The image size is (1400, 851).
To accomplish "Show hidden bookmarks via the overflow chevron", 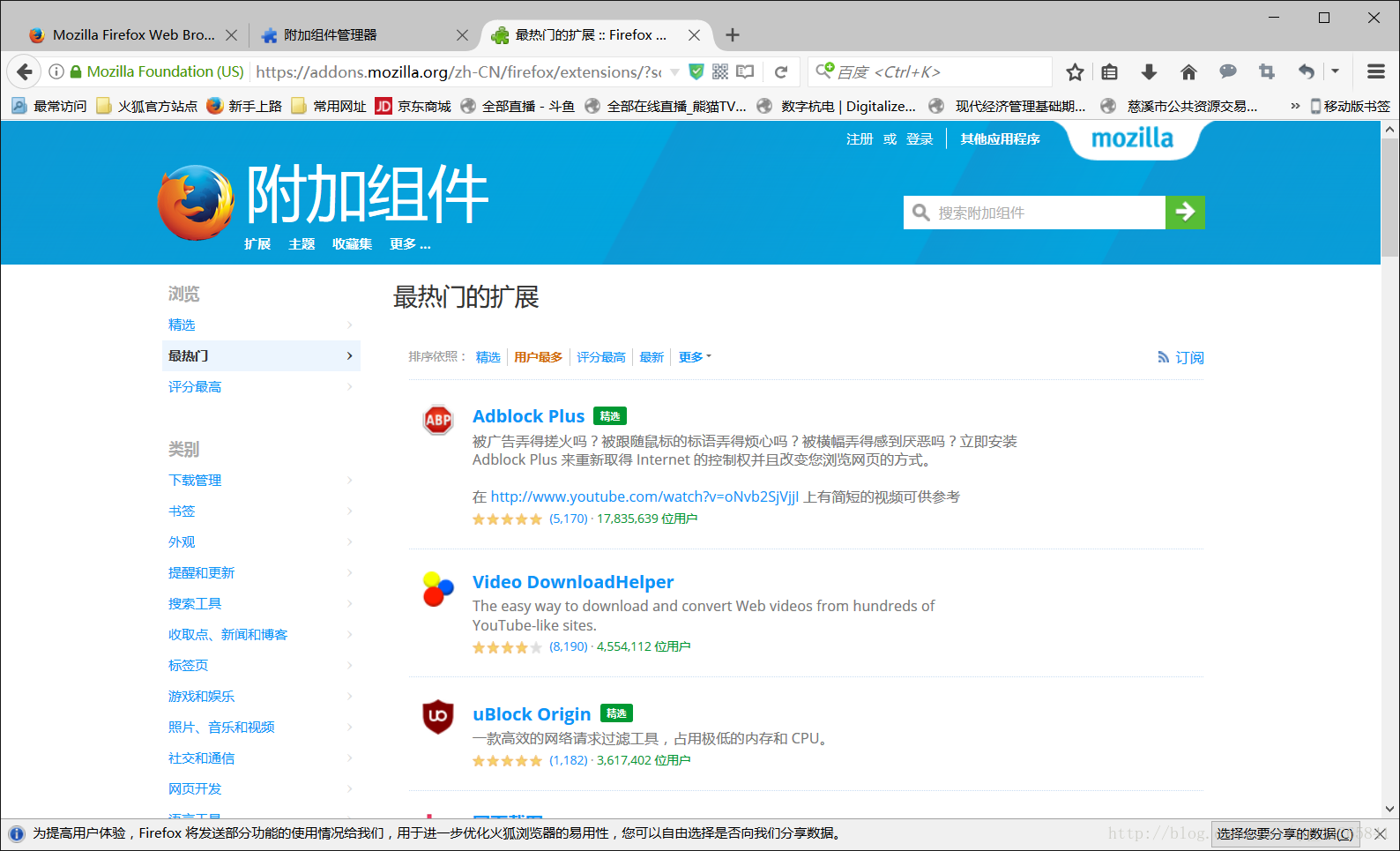I will 1295,106.
